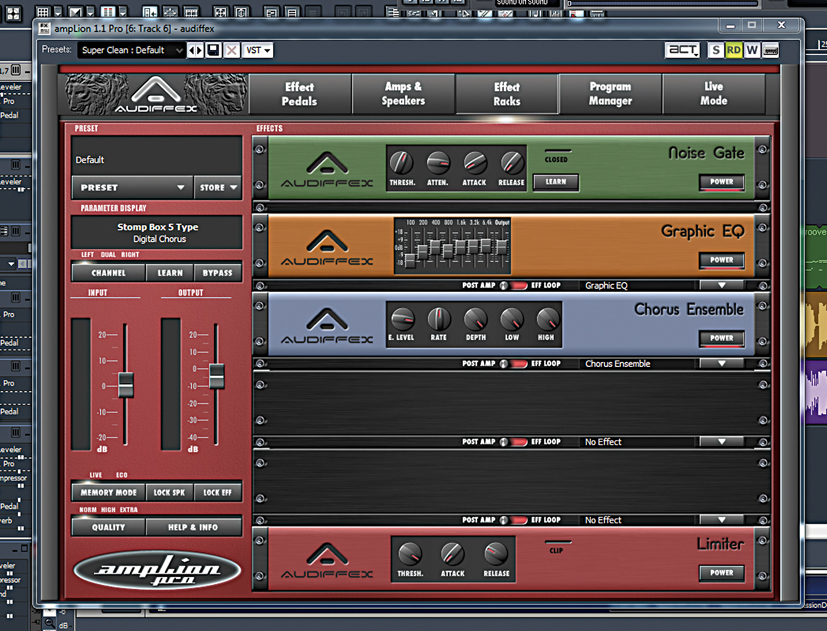Image resolution: width=827 pixels, height=631 pixels.
Task: Switch to the Effect Pedals tab
Action: 300,94
